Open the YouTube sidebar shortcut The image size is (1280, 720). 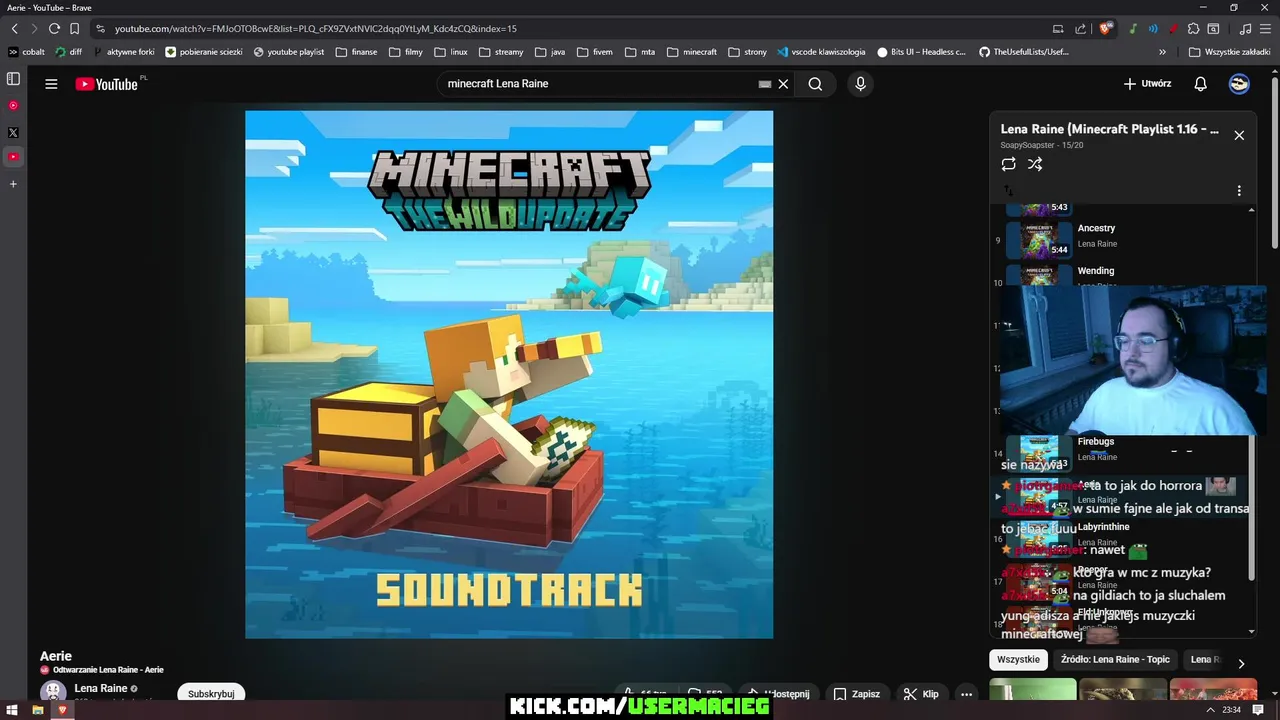click(x=13, y=157)
